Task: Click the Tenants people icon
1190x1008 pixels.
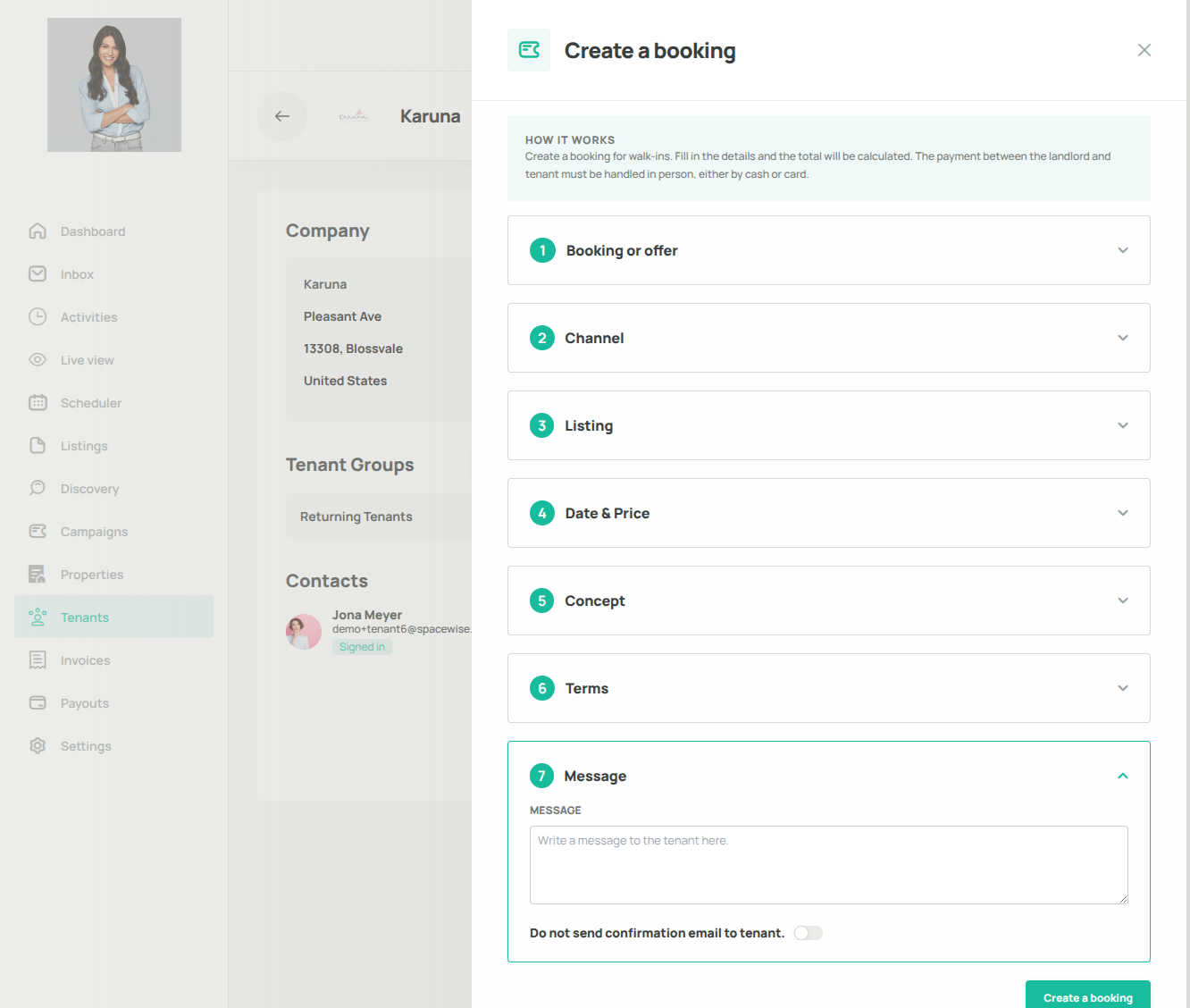Action: (38, 617)
